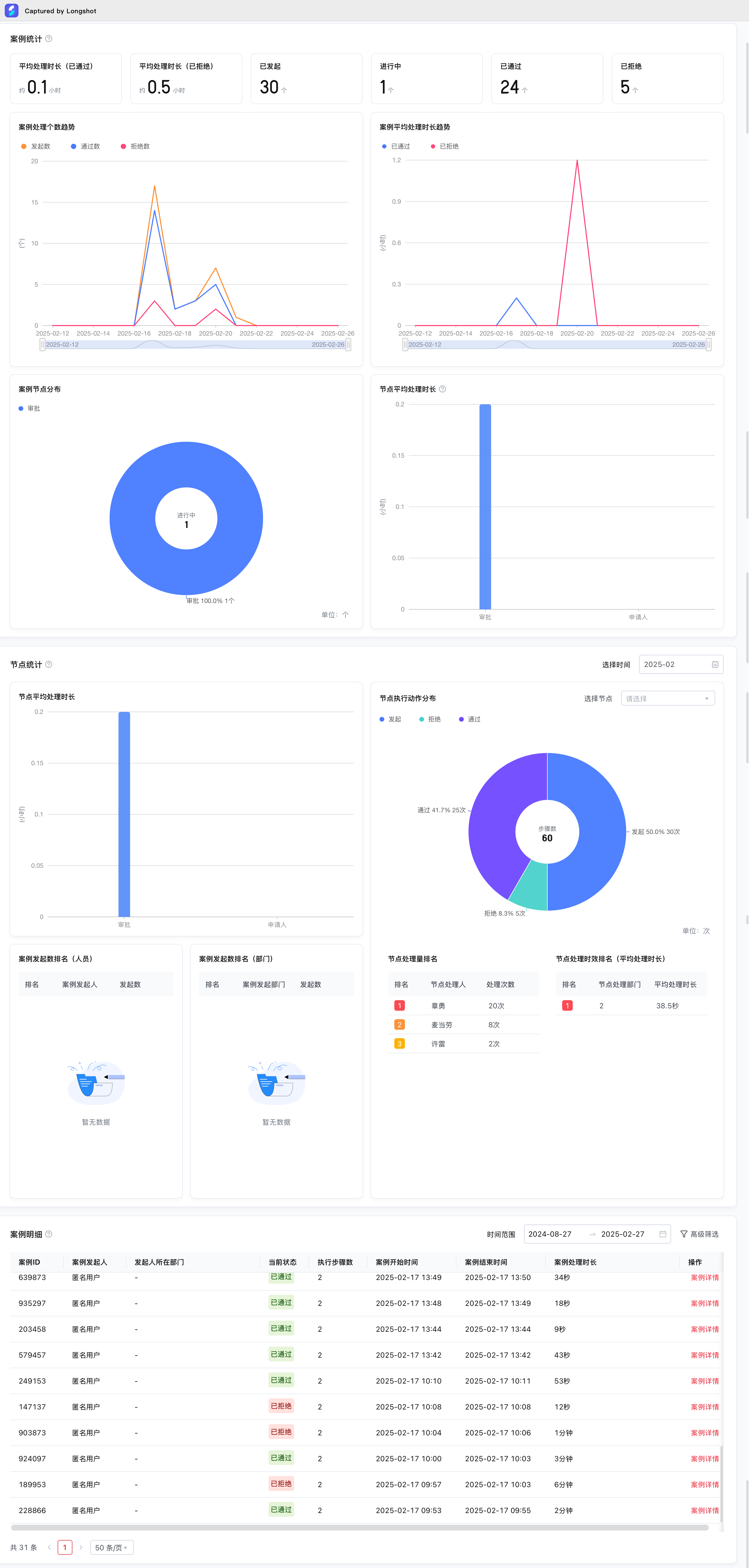Toggle 通过数 legend in case count trend chart

85,146
